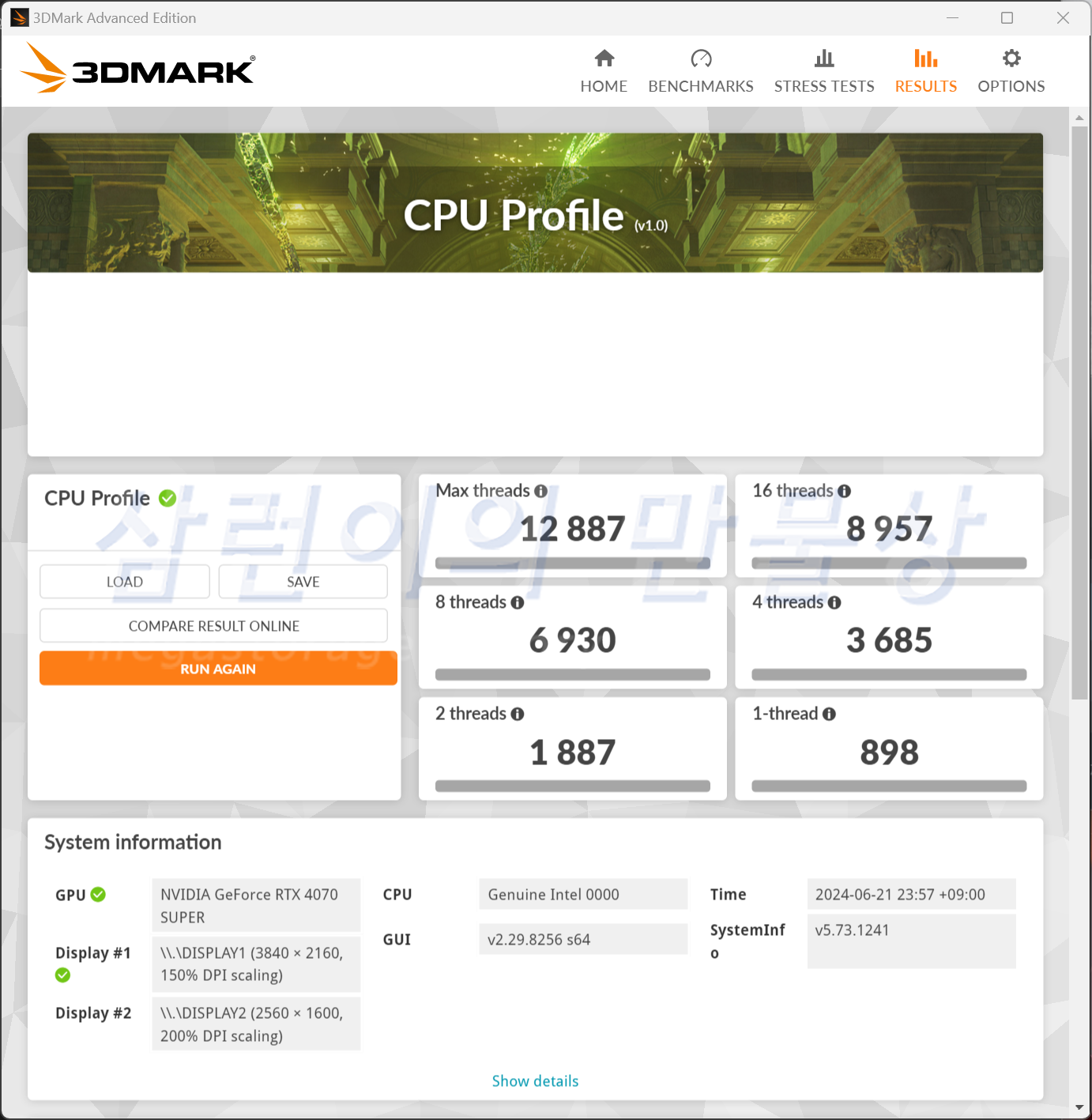The width and height of the screenshot is (1092, 1120).
Task: Maximize the 3DMark window
Action: (1007, 17)
